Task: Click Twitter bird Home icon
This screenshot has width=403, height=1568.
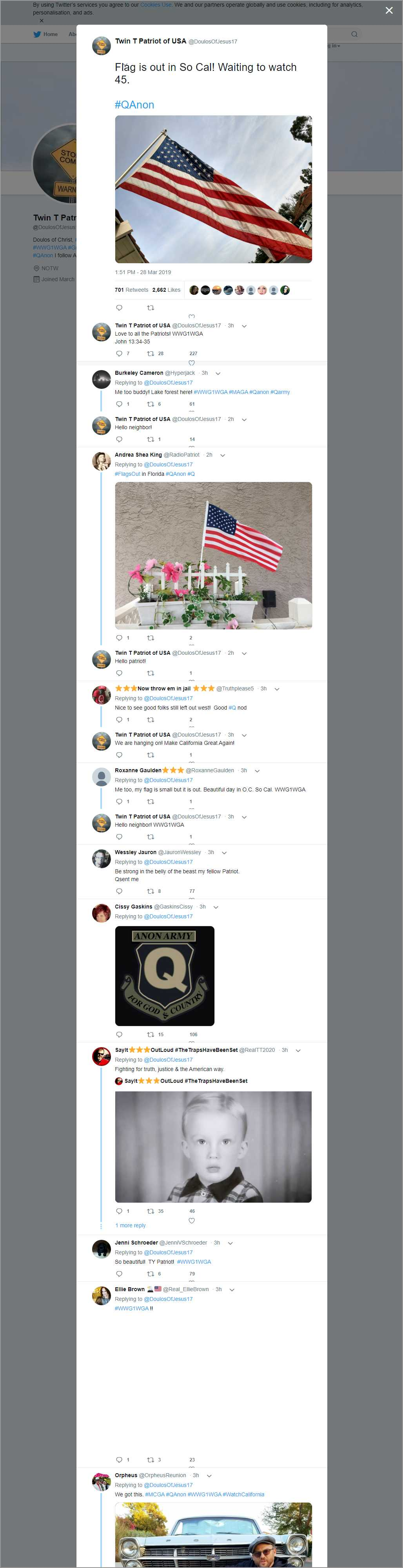Action: click(x=37, y=34)
